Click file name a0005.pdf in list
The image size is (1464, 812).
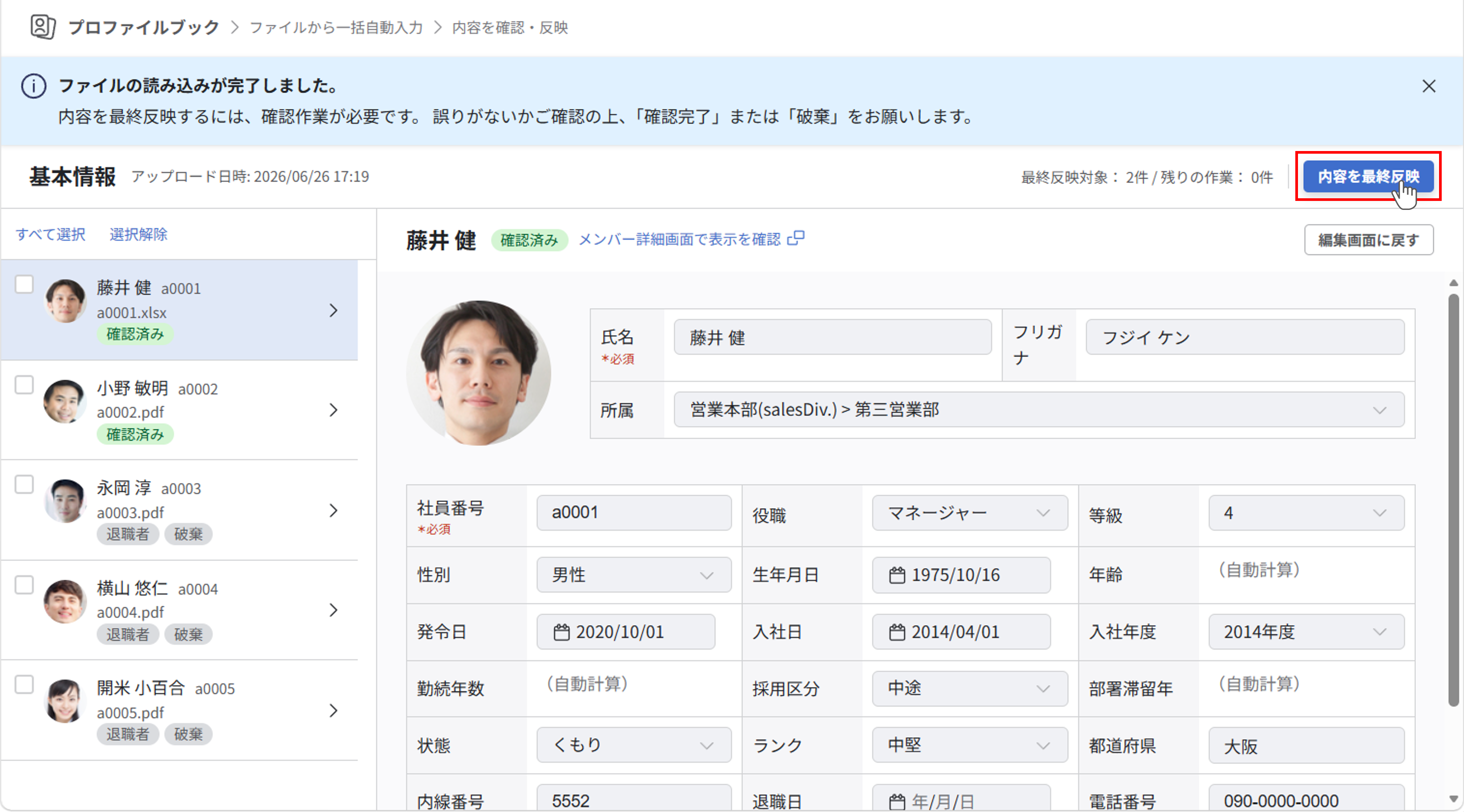click(130, 713)
